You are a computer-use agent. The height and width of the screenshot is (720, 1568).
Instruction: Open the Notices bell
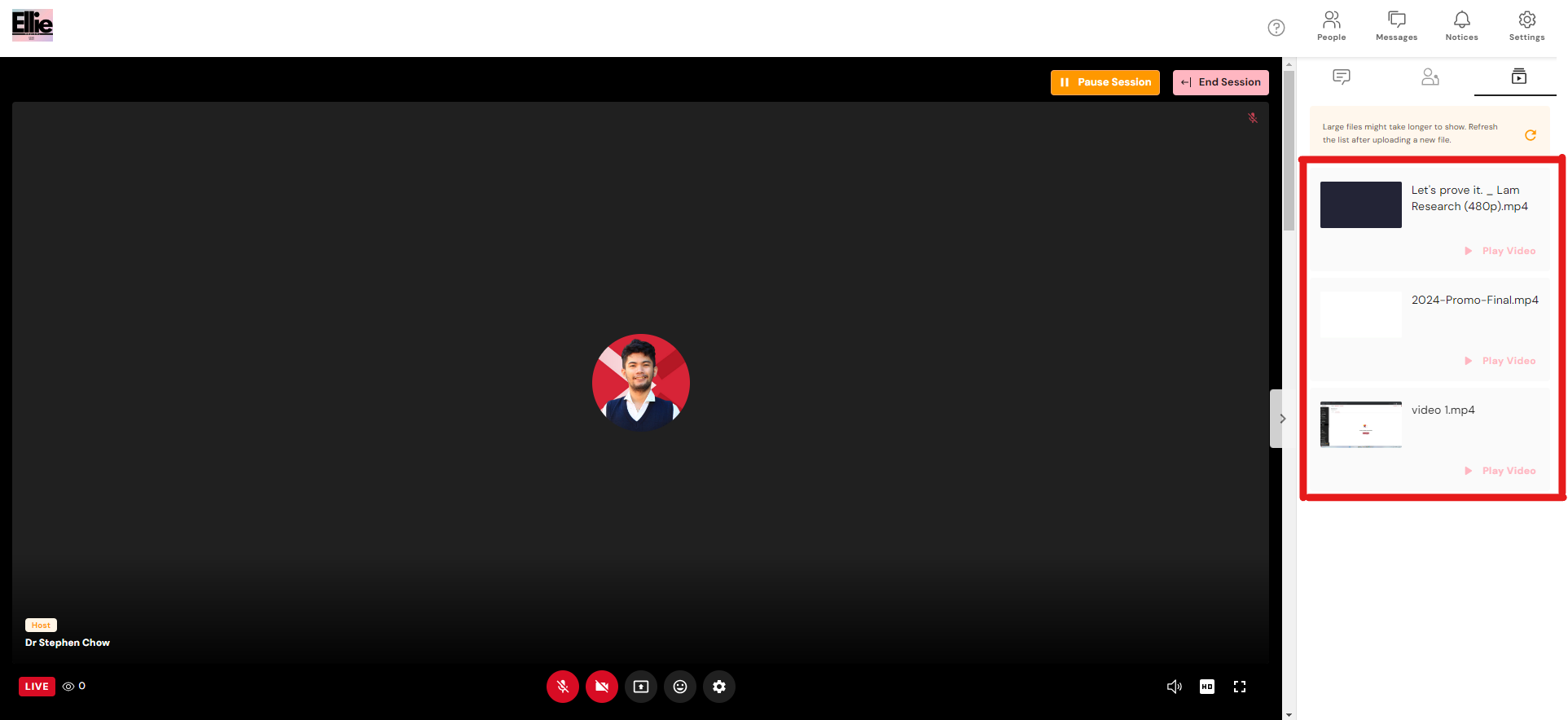click(1462, 26)
